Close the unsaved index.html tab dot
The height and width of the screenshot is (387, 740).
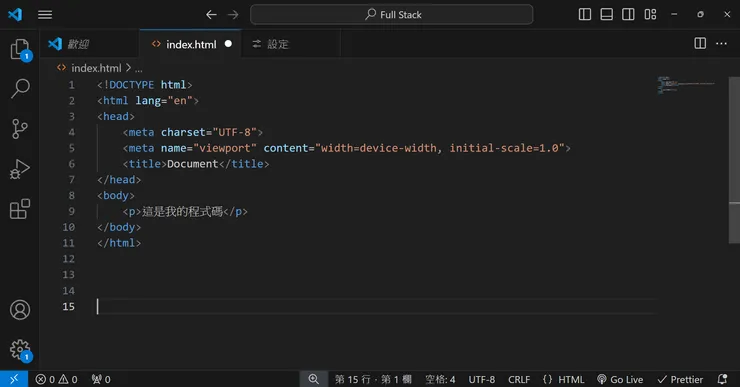click(x=228, y=44)
